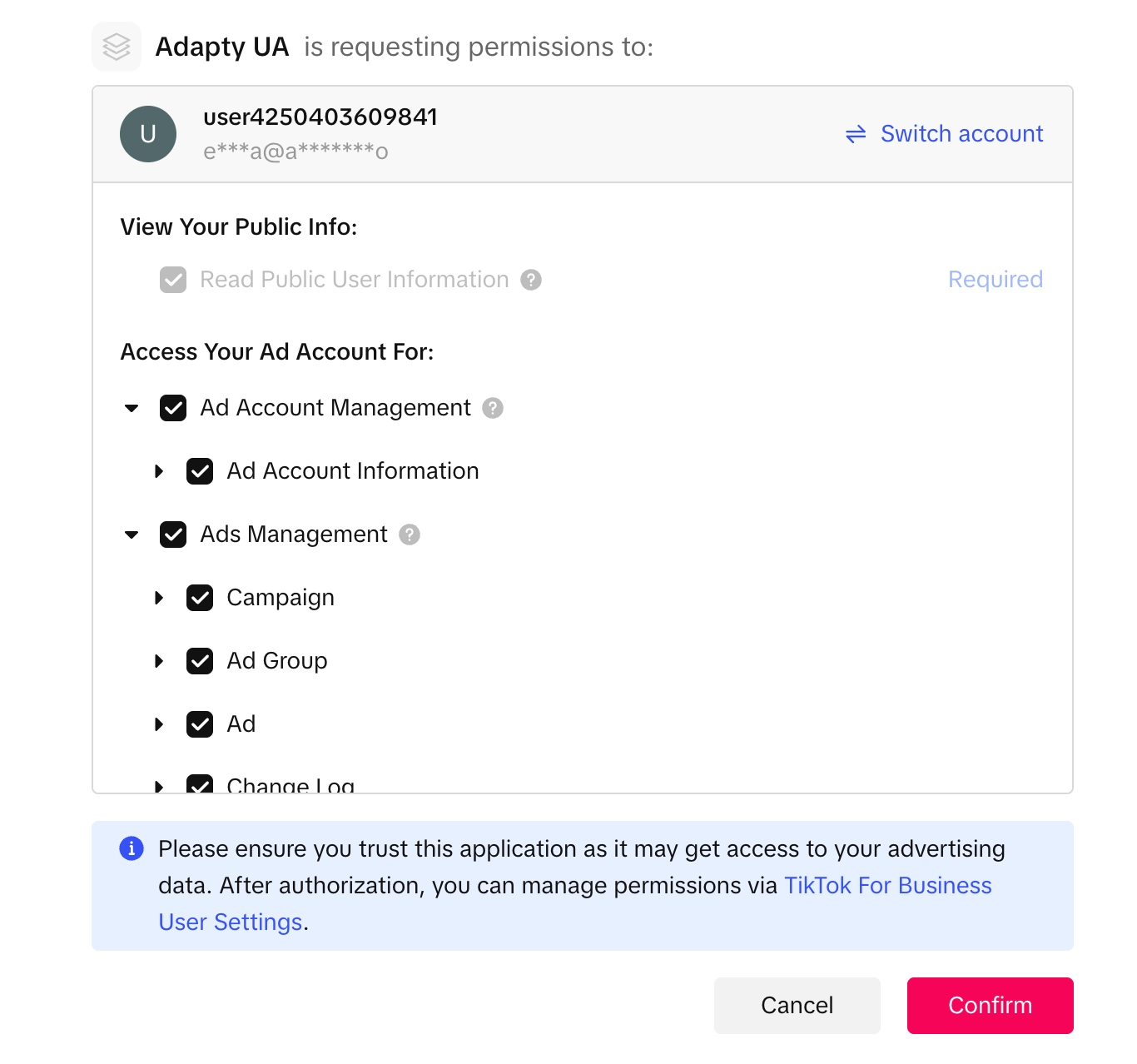Screen dimensions: 1137x1064
Task: Collapse the Ad Account Management section
Action: point(131,408)
